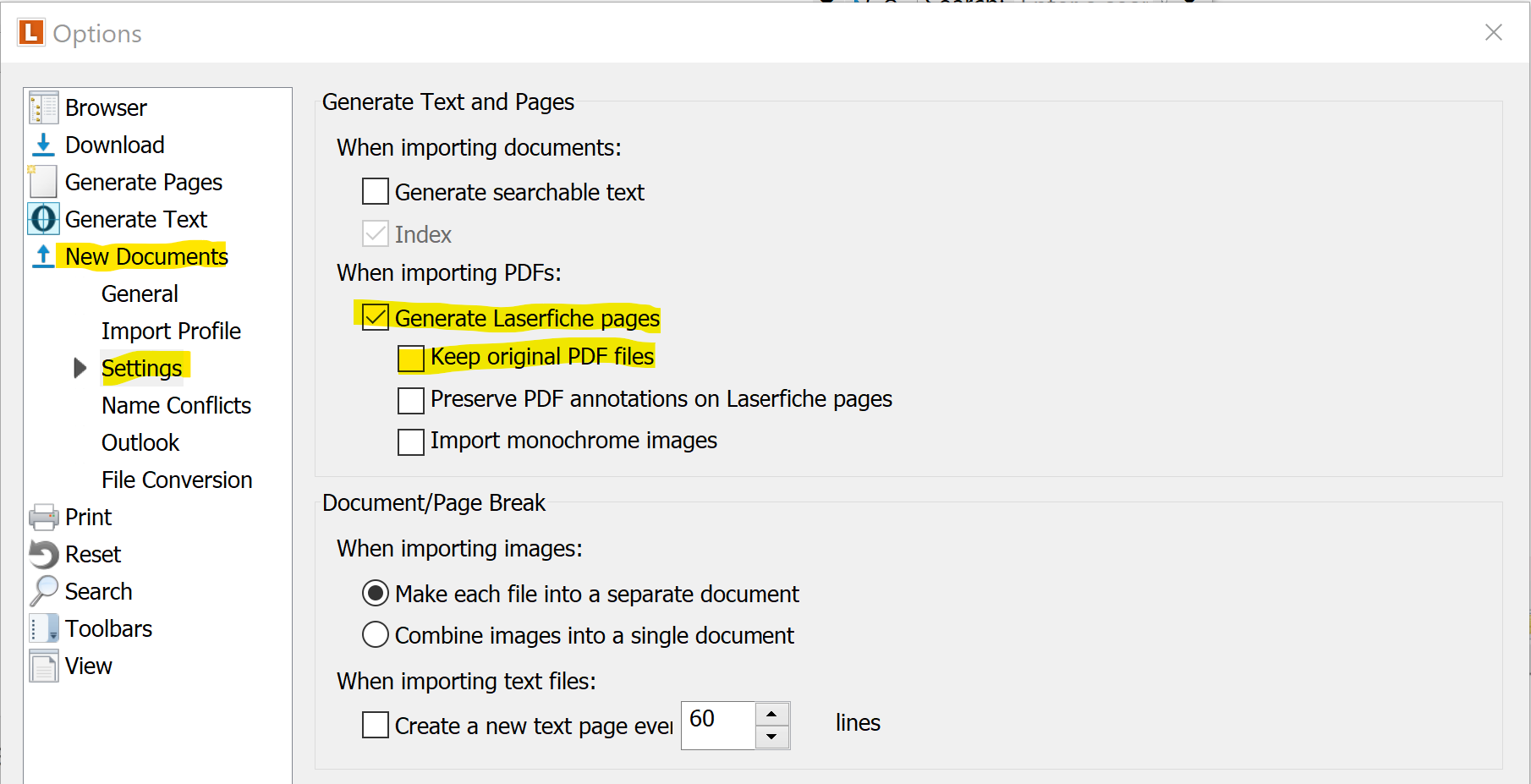
Task: Select Make each file into a separate document
Action: pos(376,593)
